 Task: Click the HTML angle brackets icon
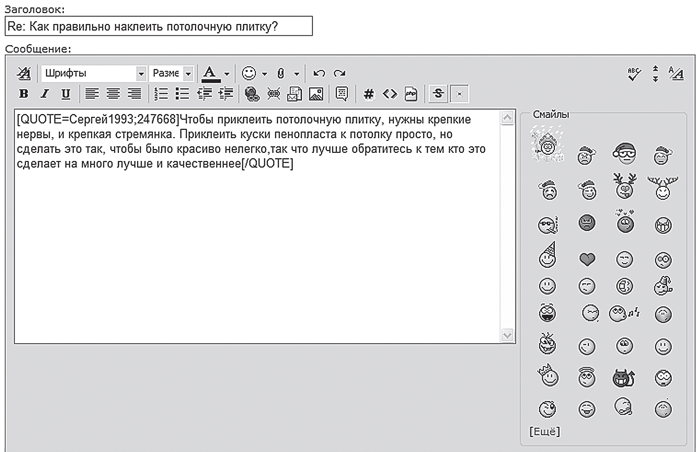(390, 94)
